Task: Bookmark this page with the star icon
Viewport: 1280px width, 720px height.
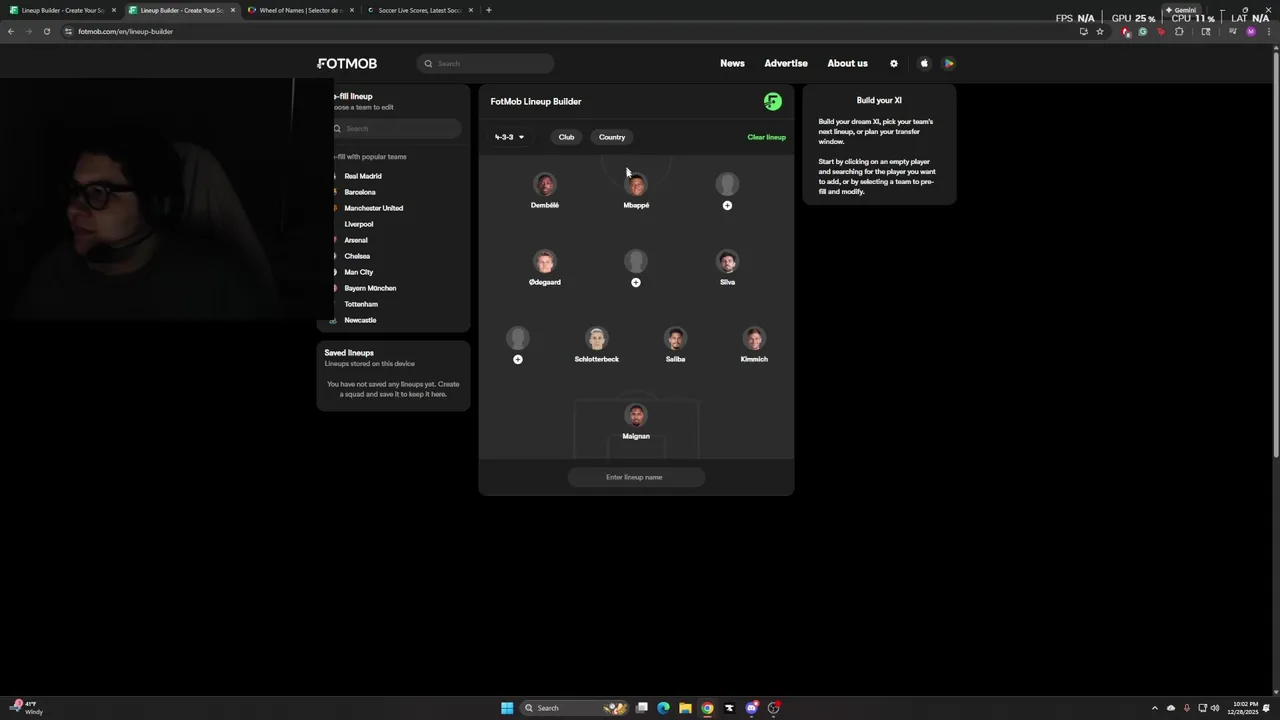Action: point(1100,31)
